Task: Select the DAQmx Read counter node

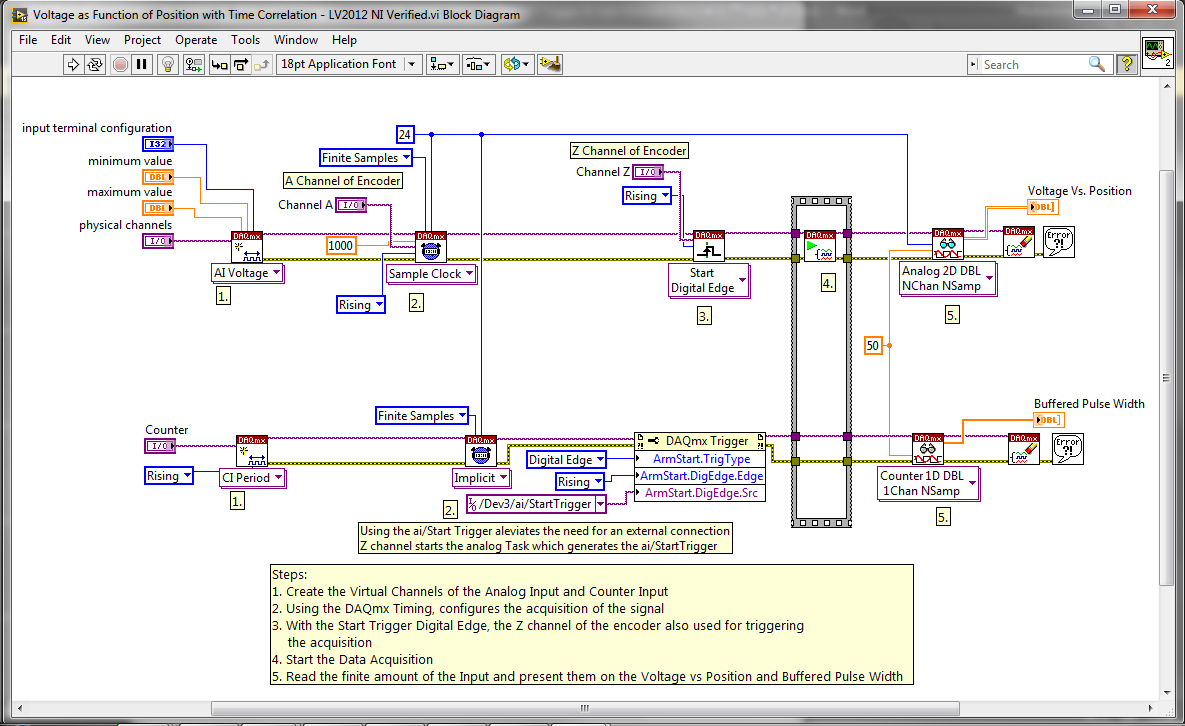Action: click(x=927, y=449)
